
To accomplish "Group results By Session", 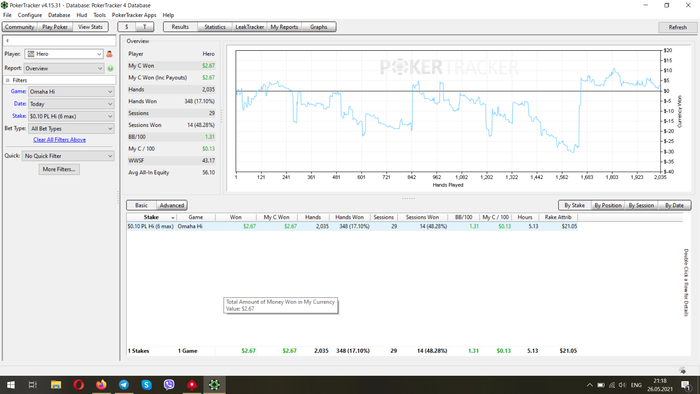I will point(641,206).
